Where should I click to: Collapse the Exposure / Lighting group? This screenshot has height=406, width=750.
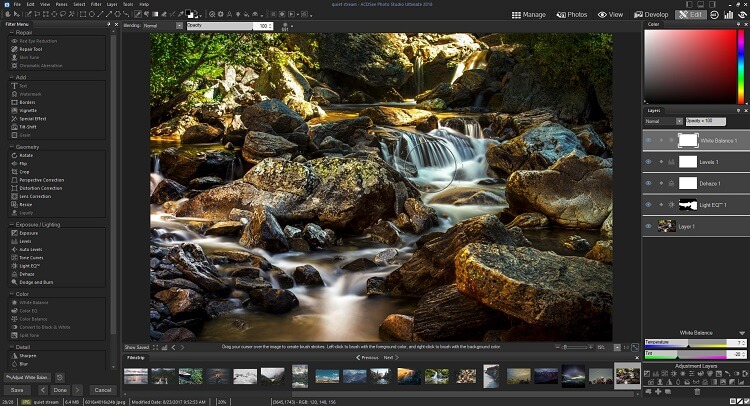tap(11, 224)
